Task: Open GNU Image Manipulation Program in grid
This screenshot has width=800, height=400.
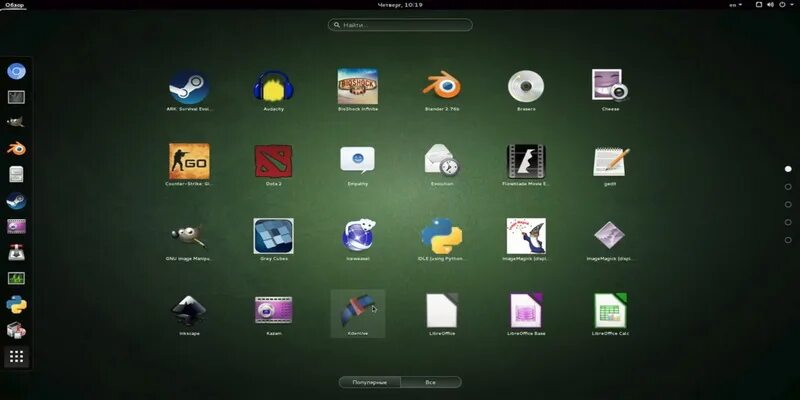Action: coord(189,236)
